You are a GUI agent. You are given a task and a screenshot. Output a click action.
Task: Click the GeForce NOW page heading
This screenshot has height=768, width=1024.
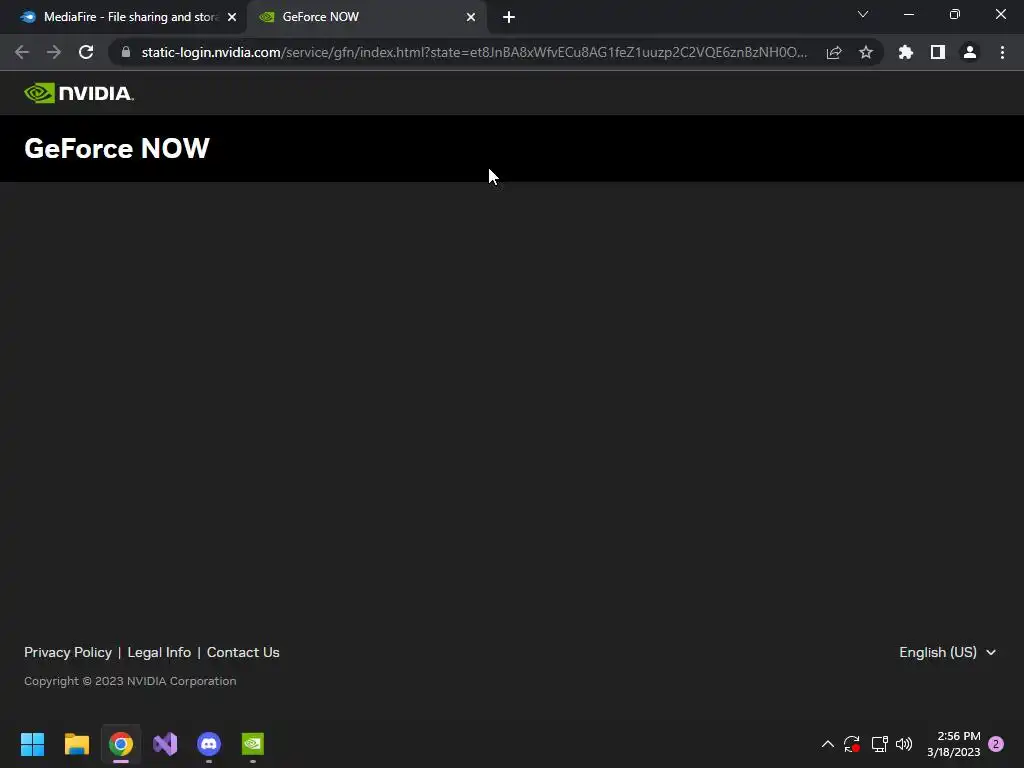(x=117, y=148)
